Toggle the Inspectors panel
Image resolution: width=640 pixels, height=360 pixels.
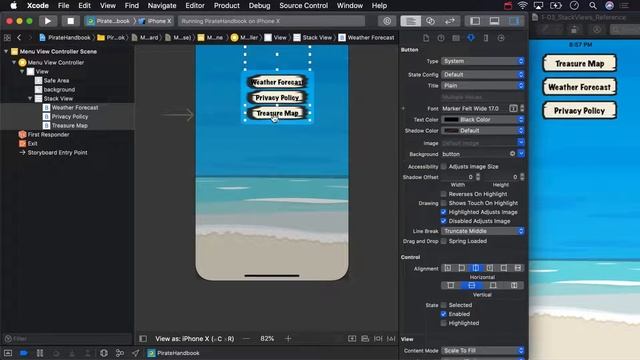pos(514,21)
